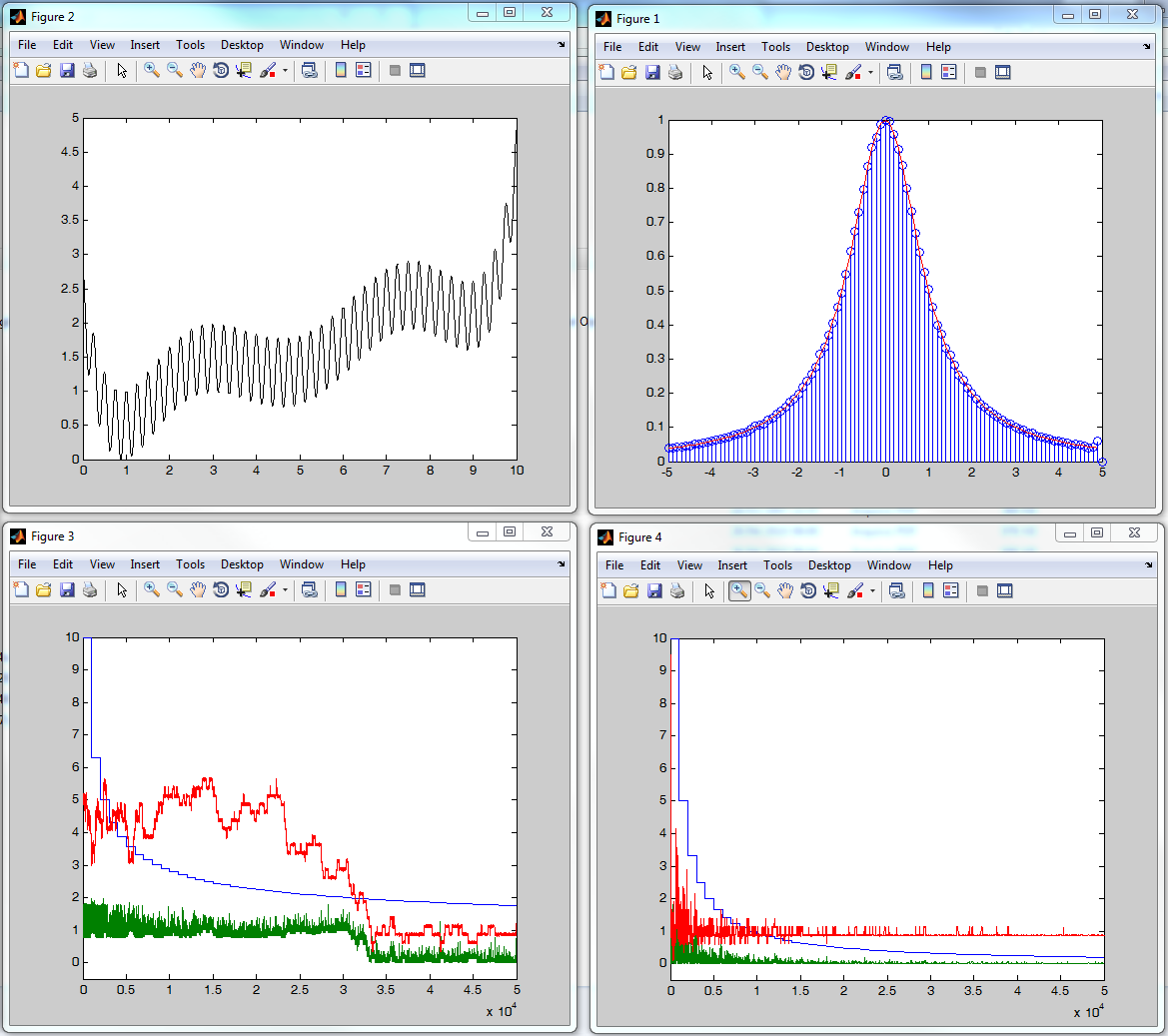Show Plot Tools and dock Figure 2
1168x1036 pixels.
pos(418,70)
